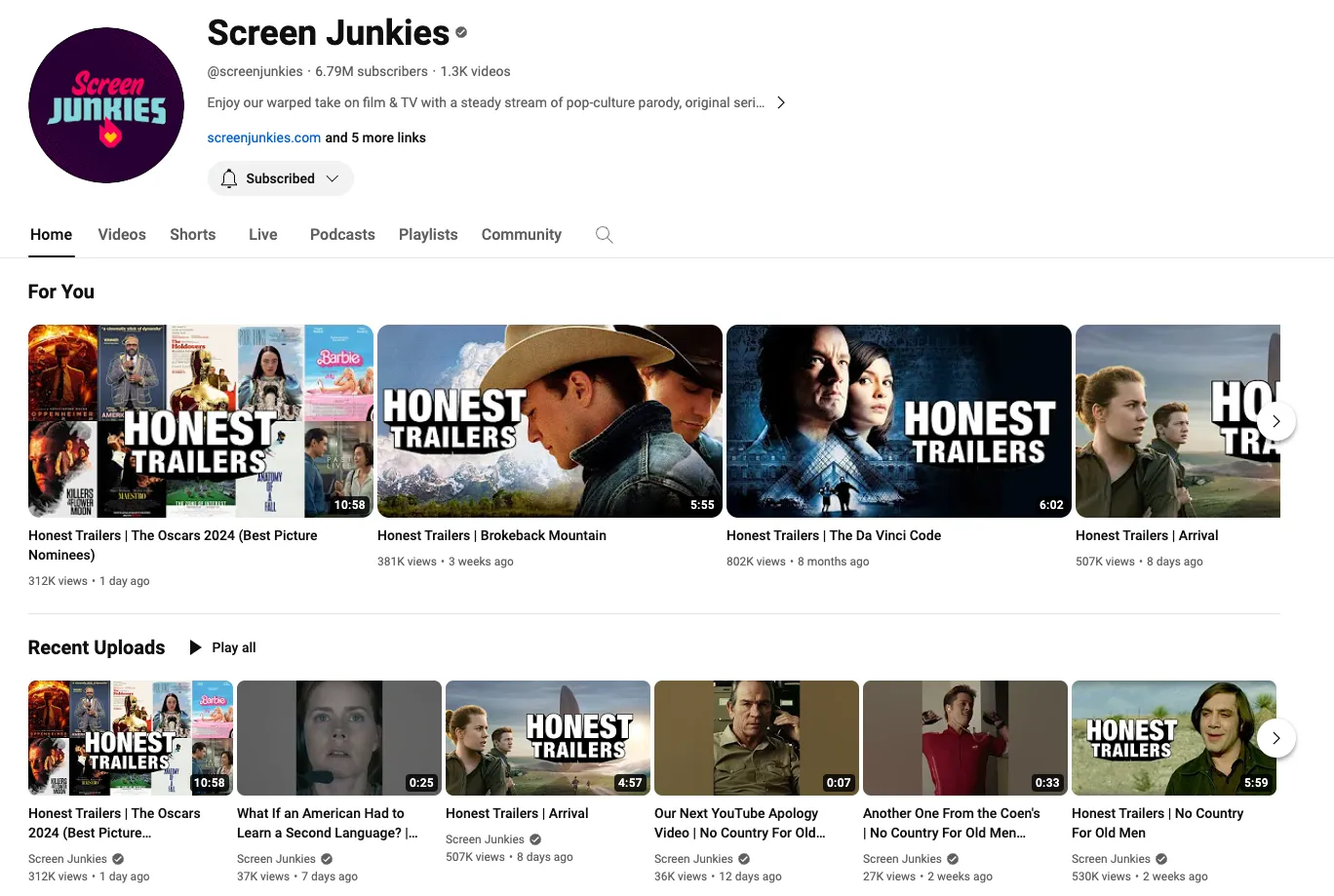
Task: Click Screen Junkies name under the 37K views video
Action: (276, 859)
